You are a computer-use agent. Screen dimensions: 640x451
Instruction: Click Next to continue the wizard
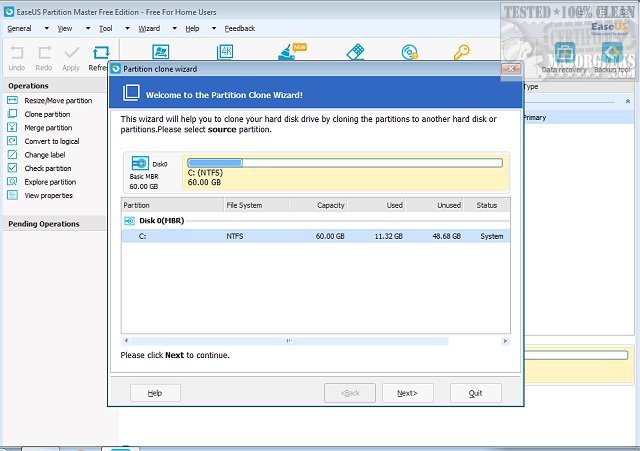[x=407, y=393]
